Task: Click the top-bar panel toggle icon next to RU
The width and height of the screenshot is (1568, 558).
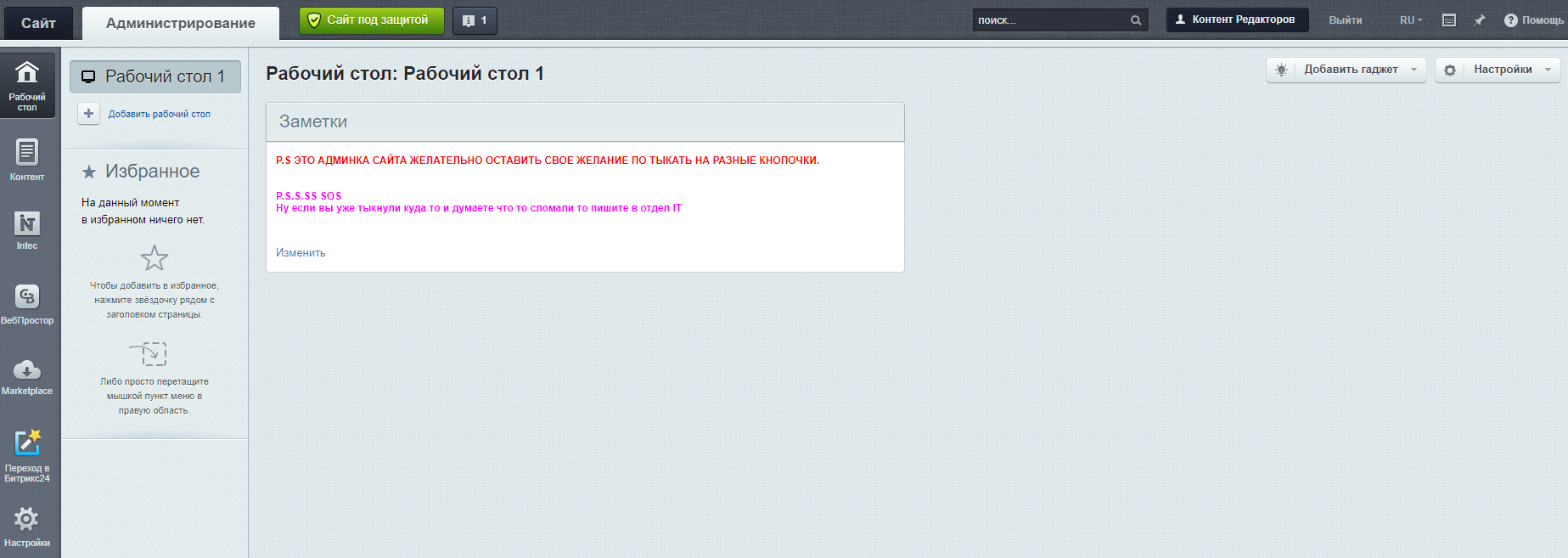Action: coord(1449,20)
